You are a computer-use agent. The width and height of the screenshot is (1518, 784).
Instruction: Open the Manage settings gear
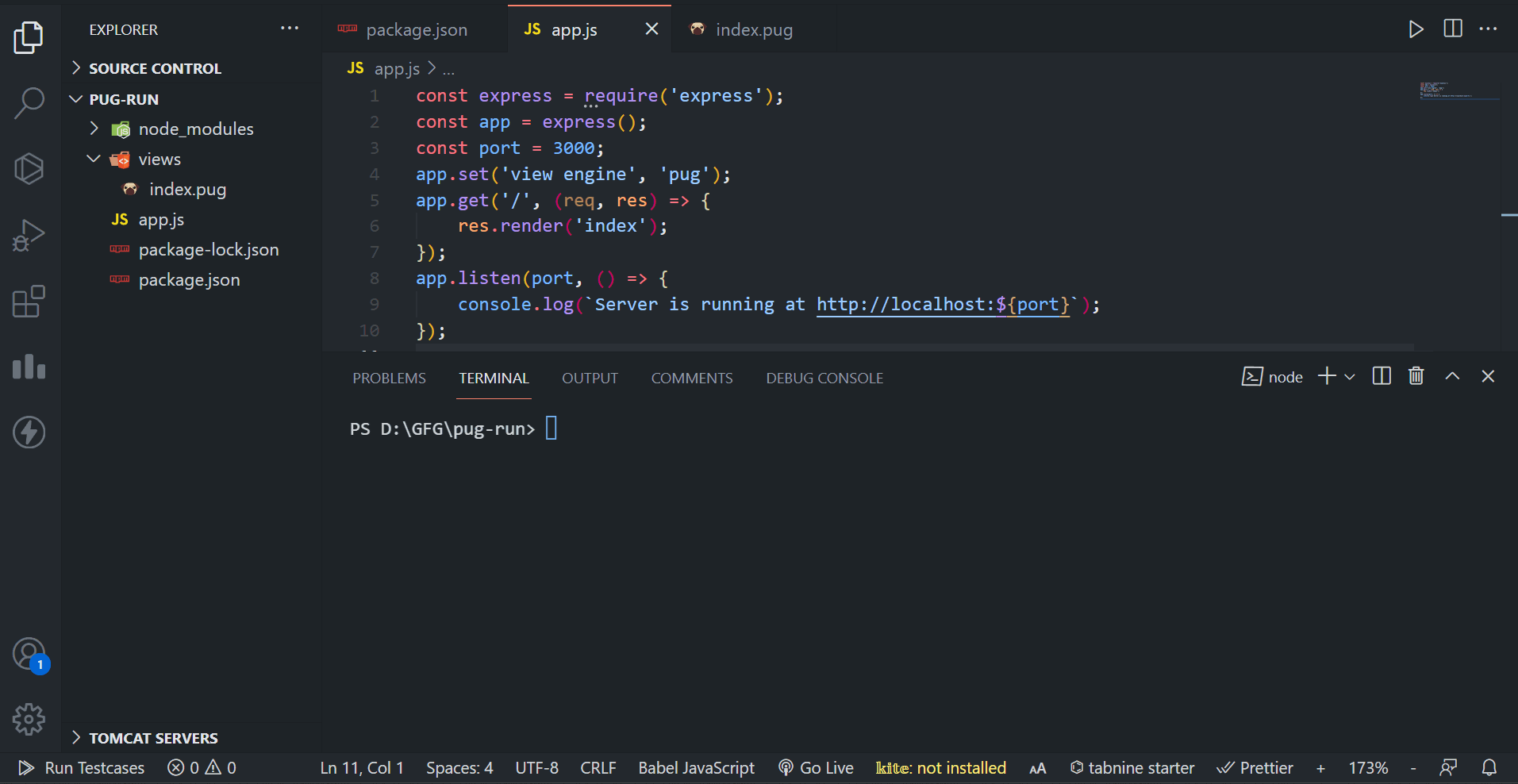[x=29, y=720]
